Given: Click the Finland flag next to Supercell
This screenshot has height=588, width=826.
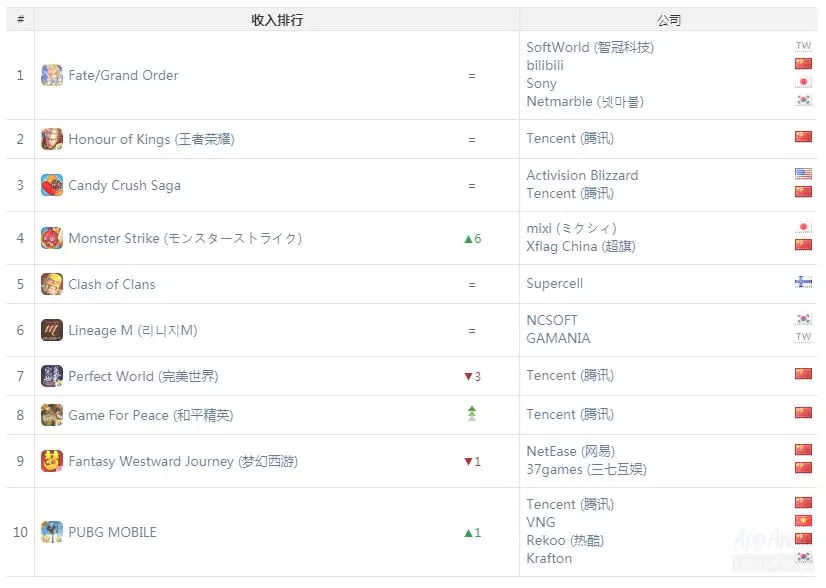Looking at the screenshot, I should click(803, 283).
